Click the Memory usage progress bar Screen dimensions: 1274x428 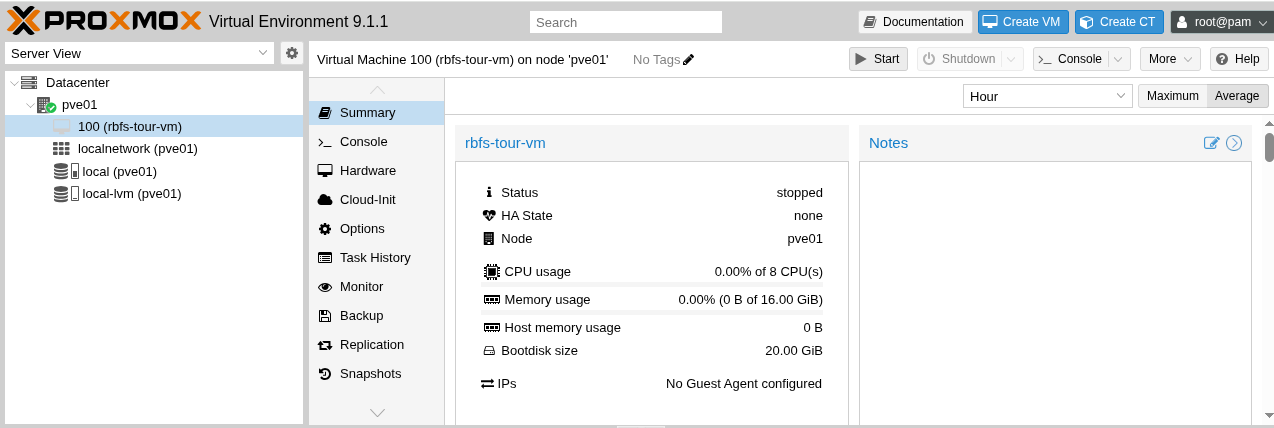click(x=652, y=313)
